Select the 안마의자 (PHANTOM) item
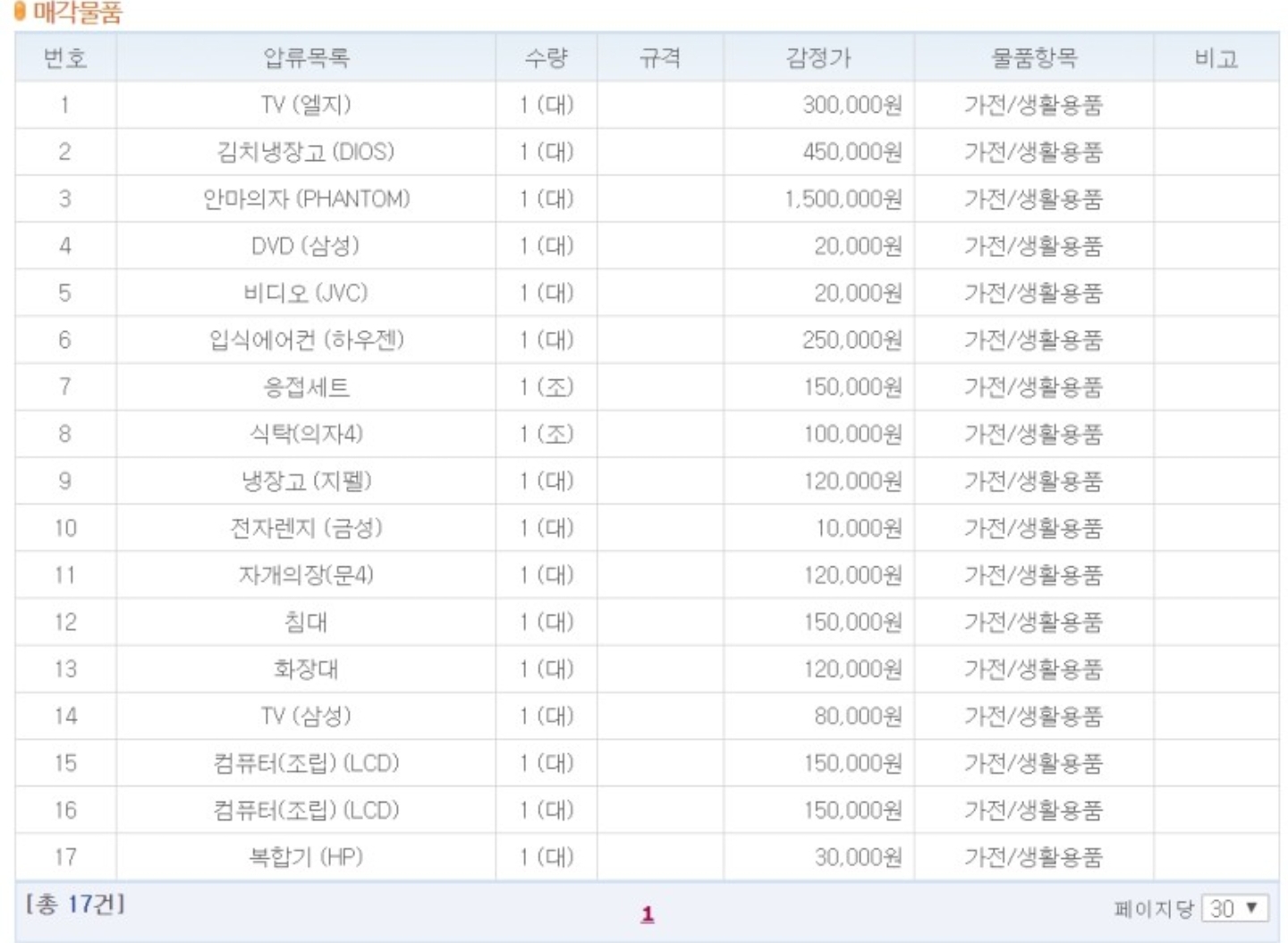 coord(306,199)
